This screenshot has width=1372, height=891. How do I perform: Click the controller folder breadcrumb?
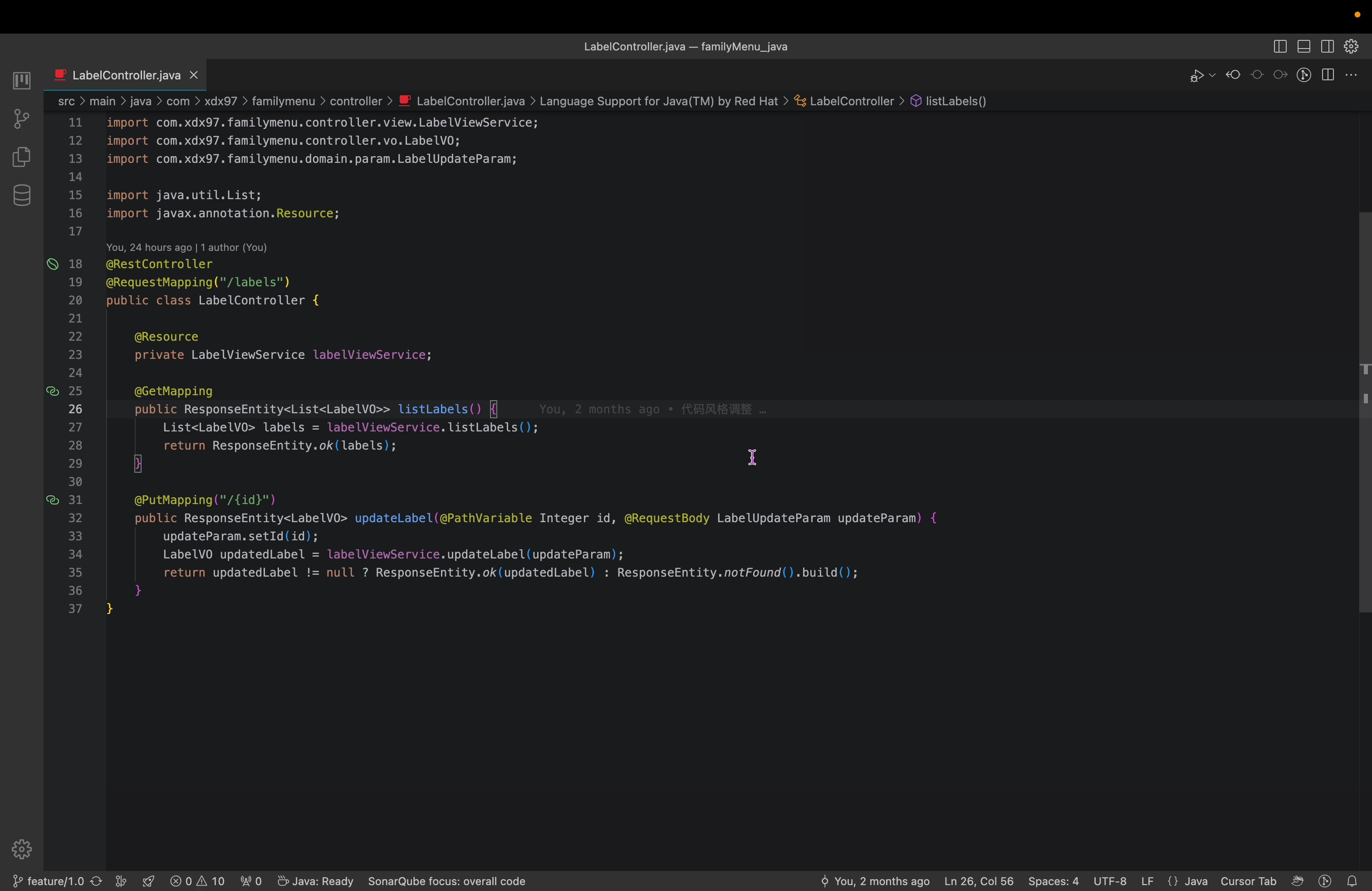[356, 102]
